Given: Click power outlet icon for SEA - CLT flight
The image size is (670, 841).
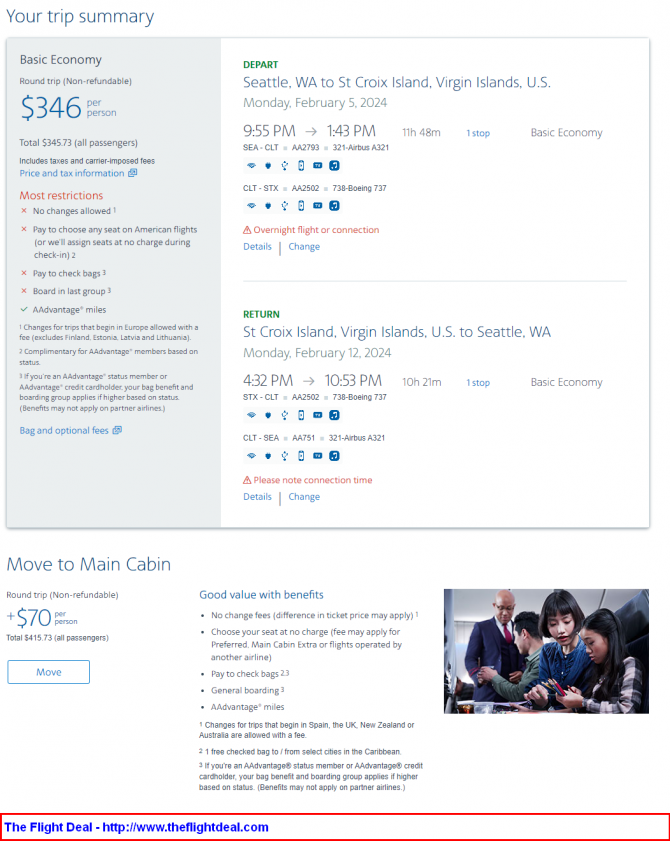Looking at the screenshot, I should [x=268, y=165].
